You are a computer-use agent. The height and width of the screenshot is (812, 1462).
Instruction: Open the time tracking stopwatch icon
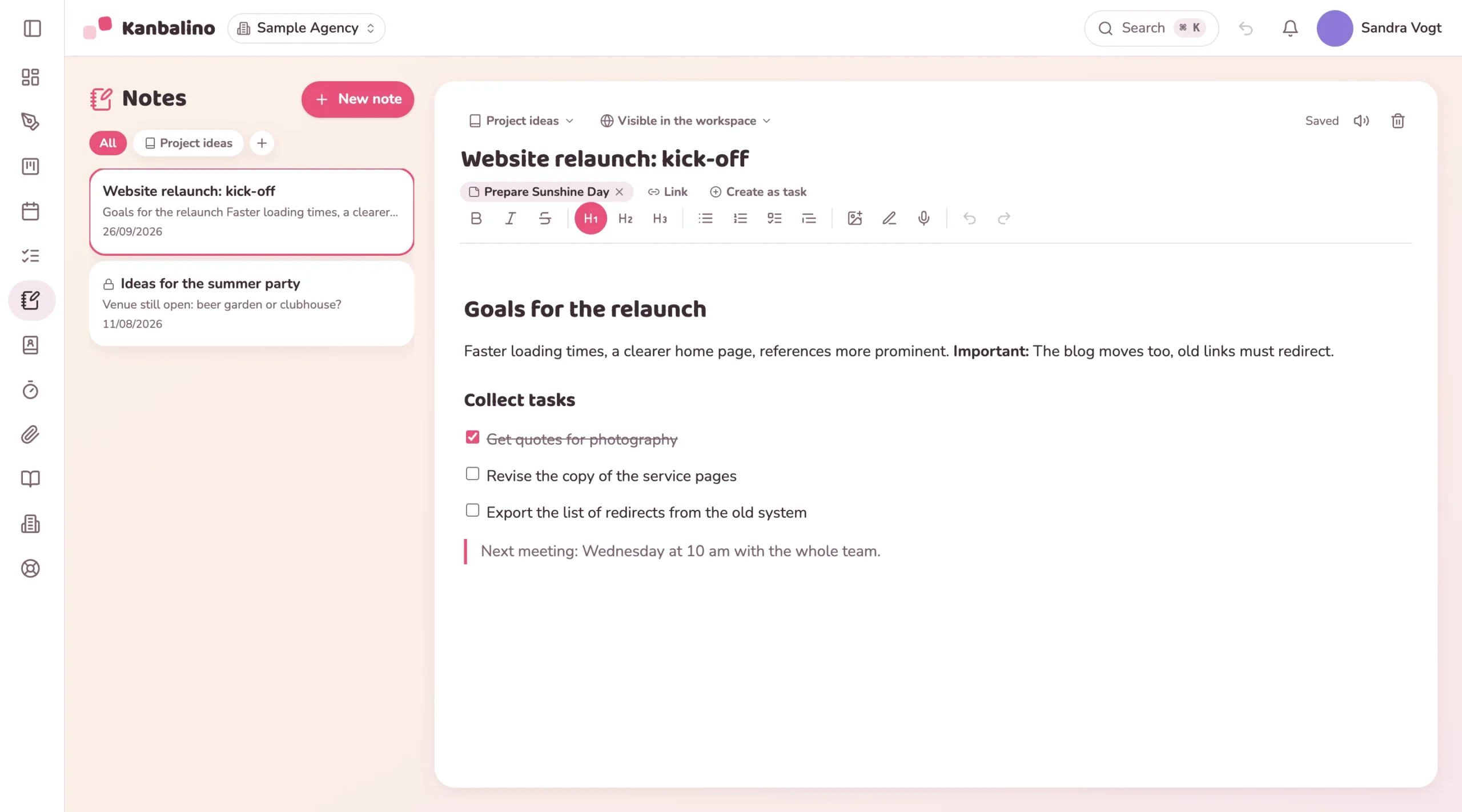click(30, 390)
